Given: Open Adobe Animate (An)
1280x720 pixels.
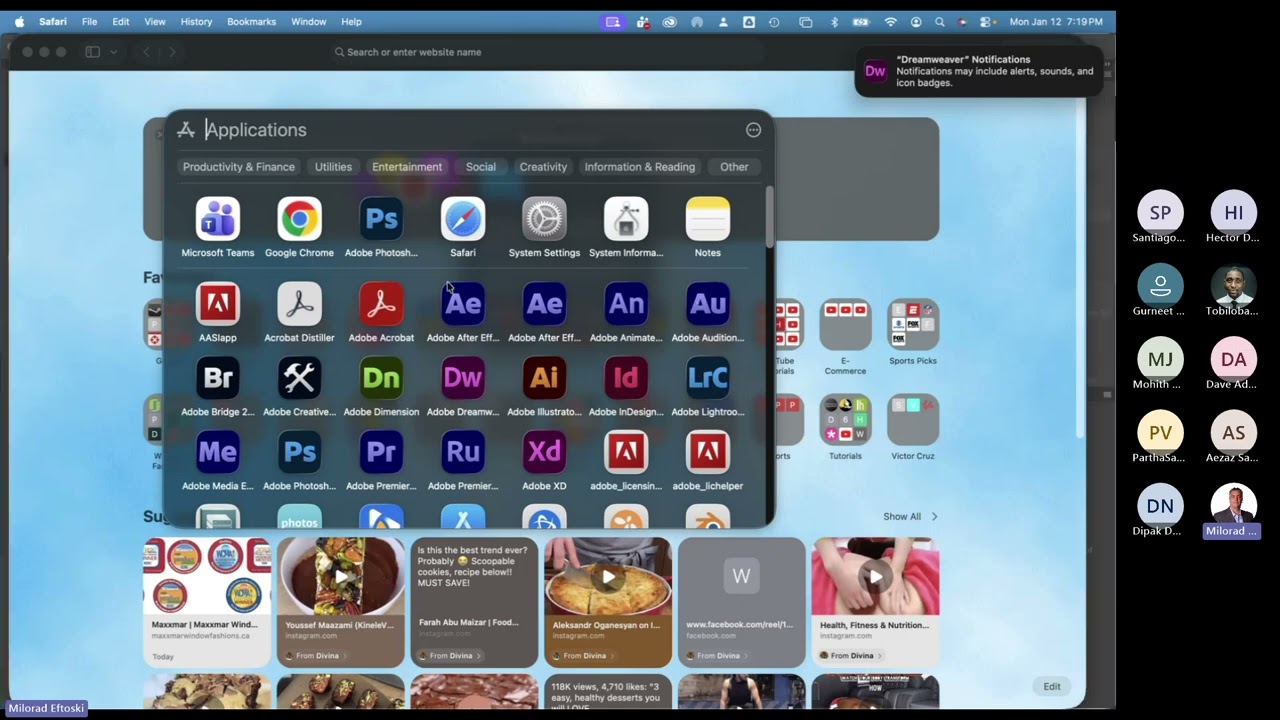Looking at the screenshot, I should click(x=626, y=304).
